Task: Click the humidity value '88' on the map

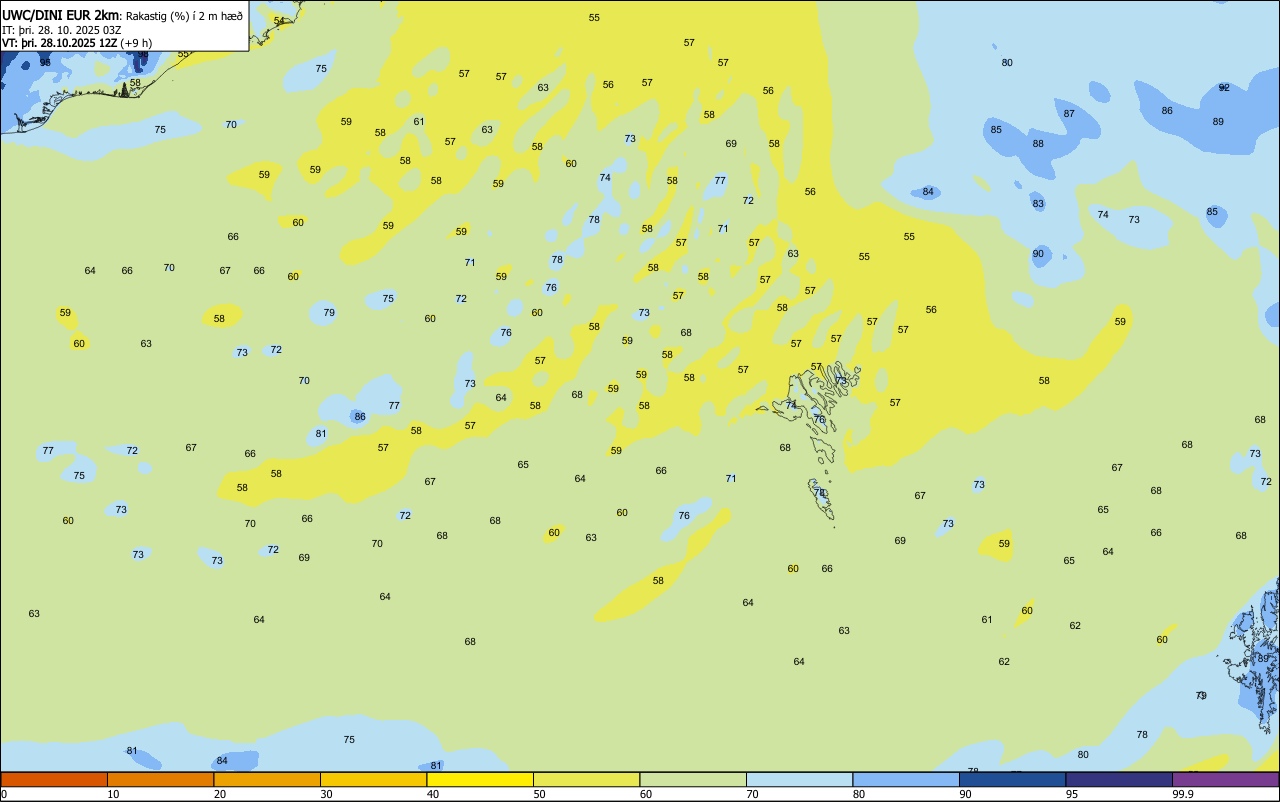Action: pos(1038,143)
